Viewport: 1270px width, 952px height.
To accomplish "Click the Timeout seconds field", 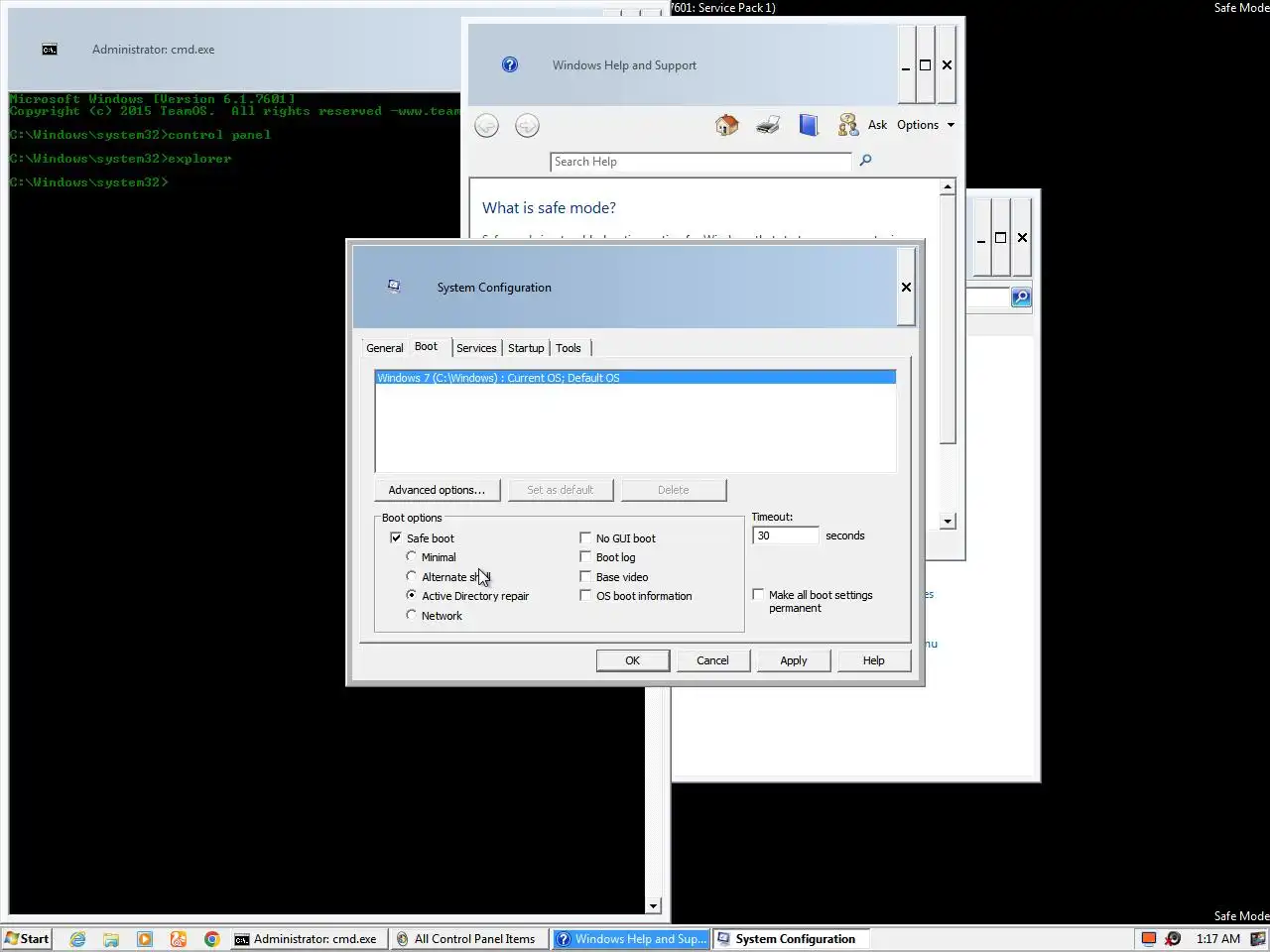I will coord(786,535).
